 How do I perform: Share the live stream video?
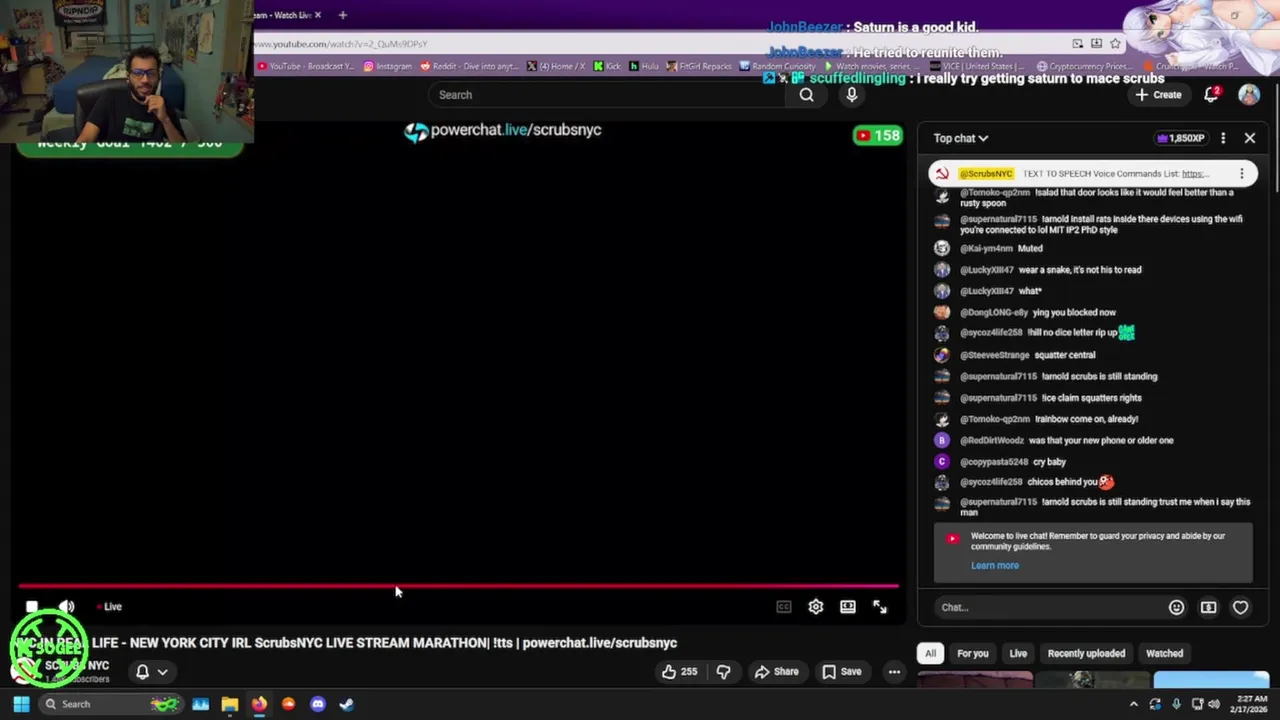(x=776, y=672)
